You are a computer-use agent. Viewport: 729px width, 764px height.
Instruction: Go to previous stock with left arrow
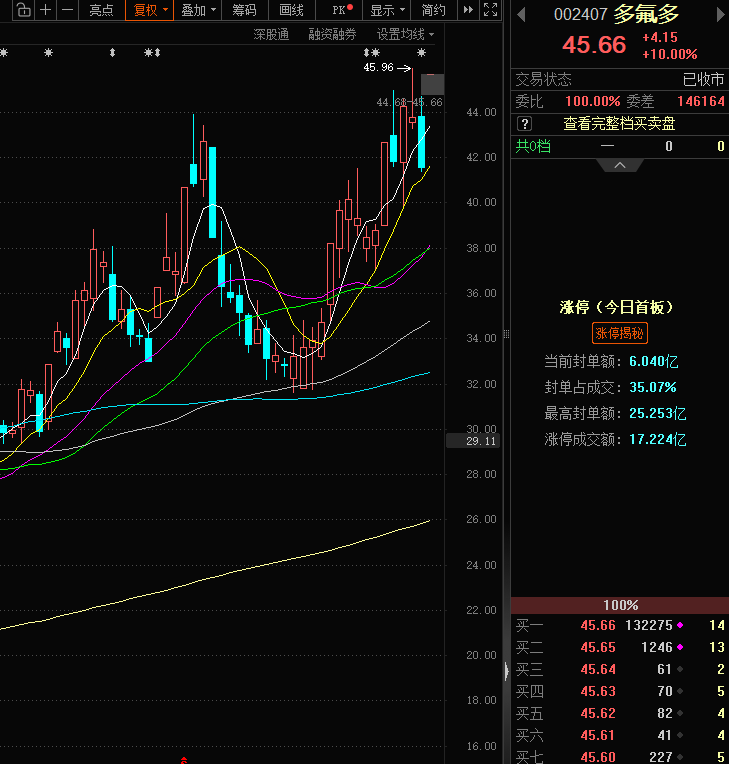click(521, 15)
